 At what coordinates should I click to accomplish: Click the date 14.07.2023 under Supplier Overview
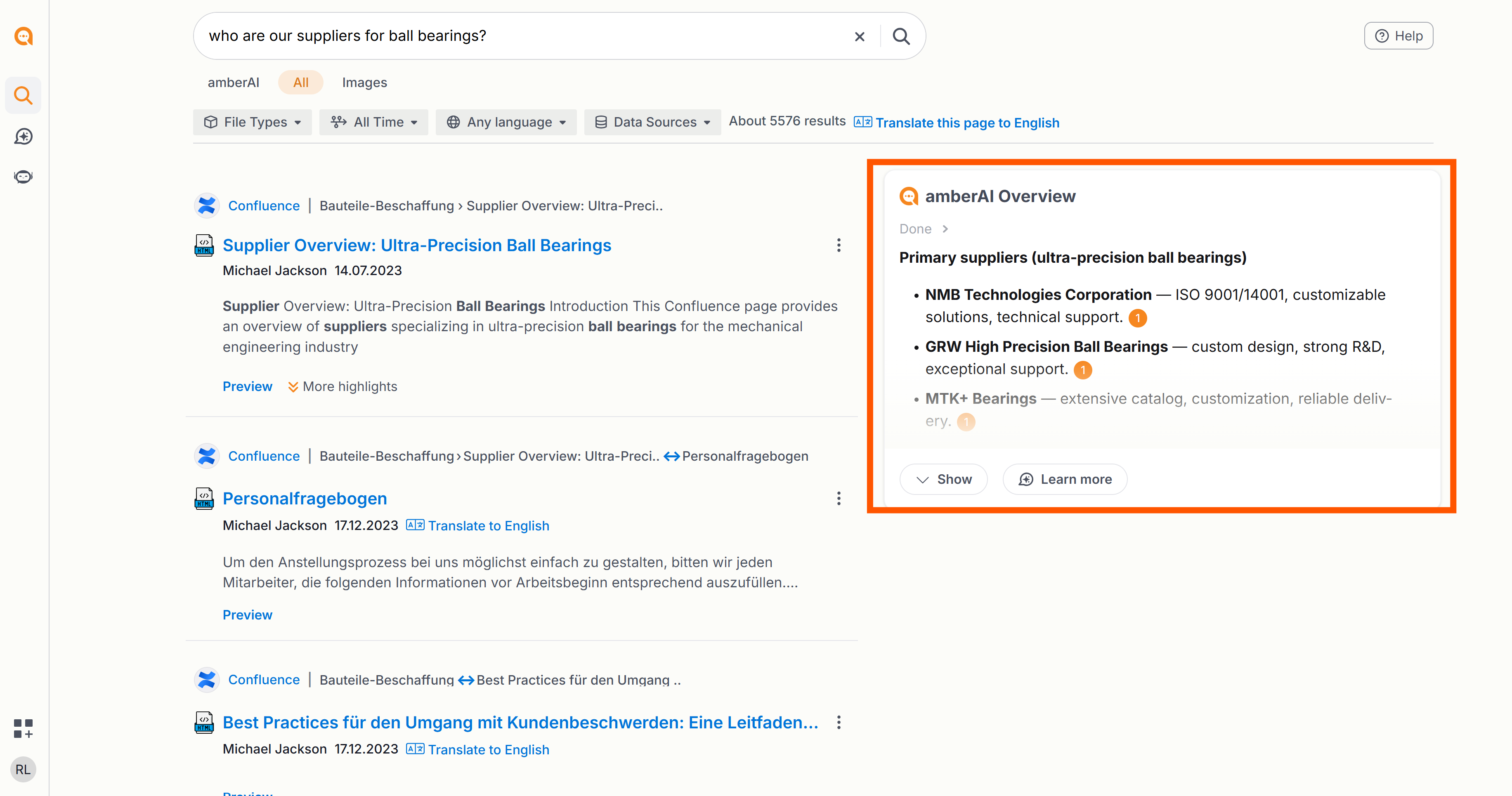368,271
